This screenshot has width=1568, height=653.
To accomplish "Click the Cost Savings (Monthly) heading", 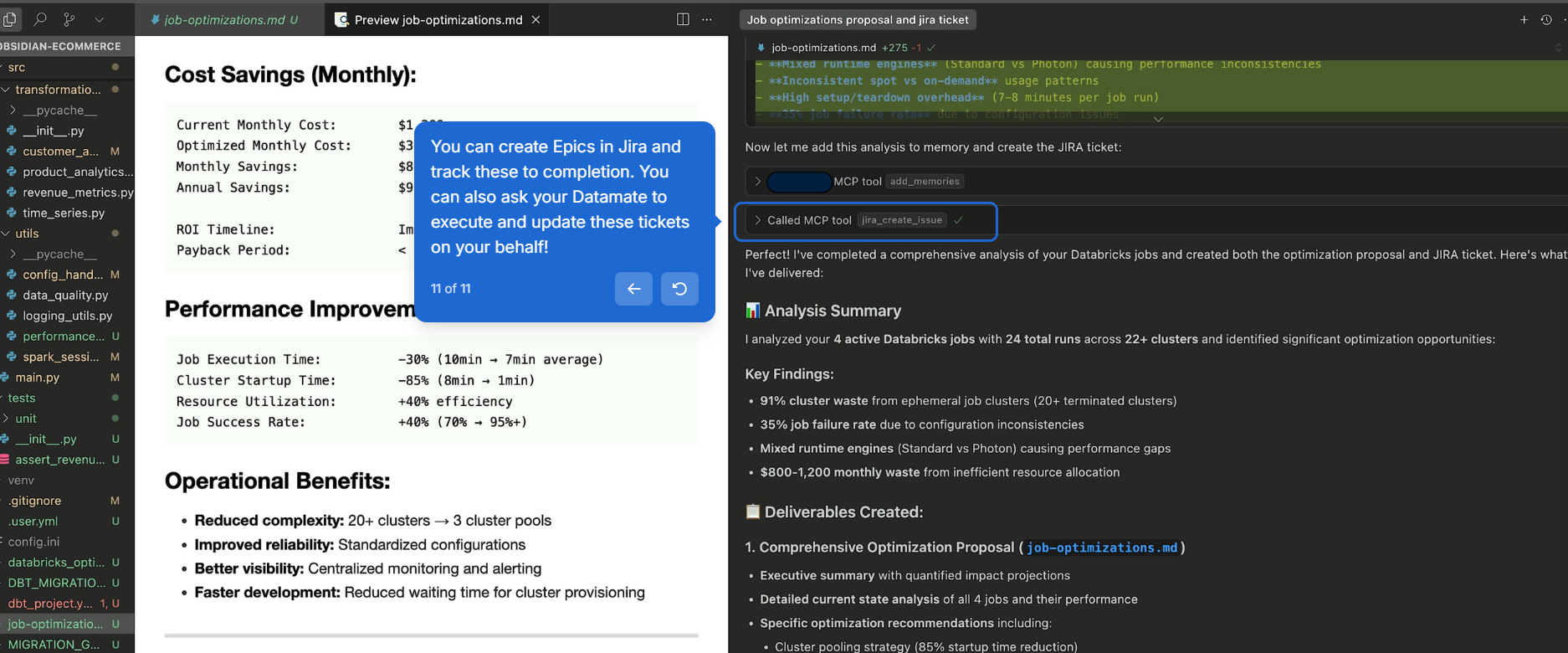I will (290, 75).
